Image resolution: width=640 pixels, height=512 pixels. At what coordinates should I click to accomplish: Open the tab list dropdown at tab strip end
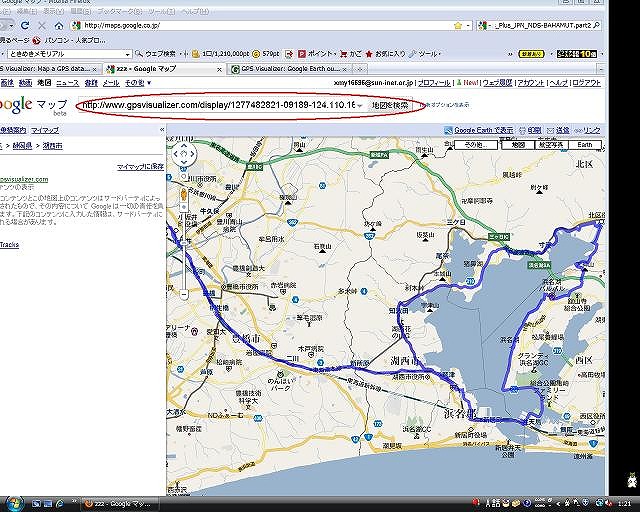601,69
